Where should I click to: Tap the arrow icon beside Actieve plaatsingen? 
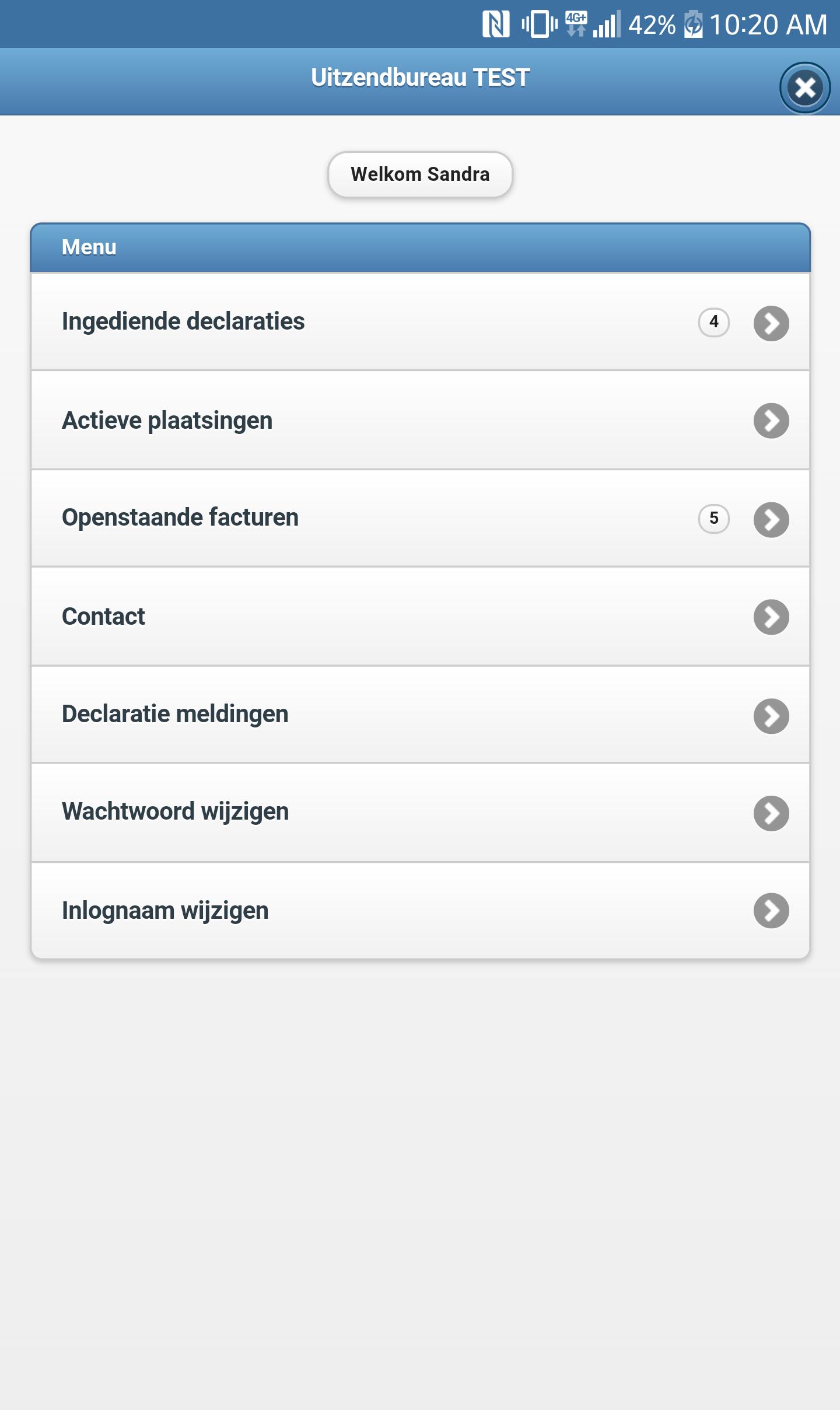pyautogui.click(x=771, y=421)
